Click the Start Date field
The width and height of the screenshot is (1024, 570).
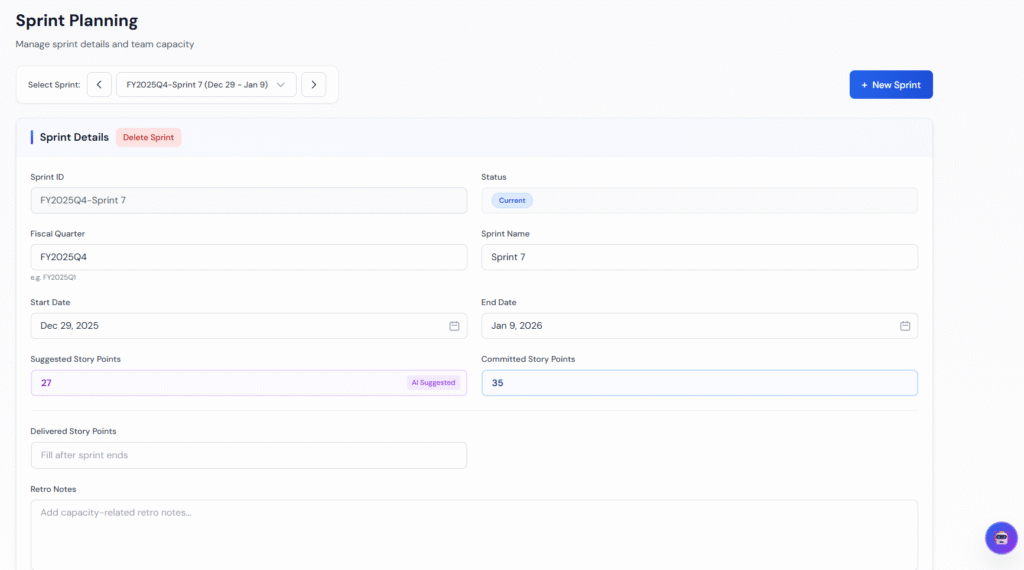[x=249, y=326]
